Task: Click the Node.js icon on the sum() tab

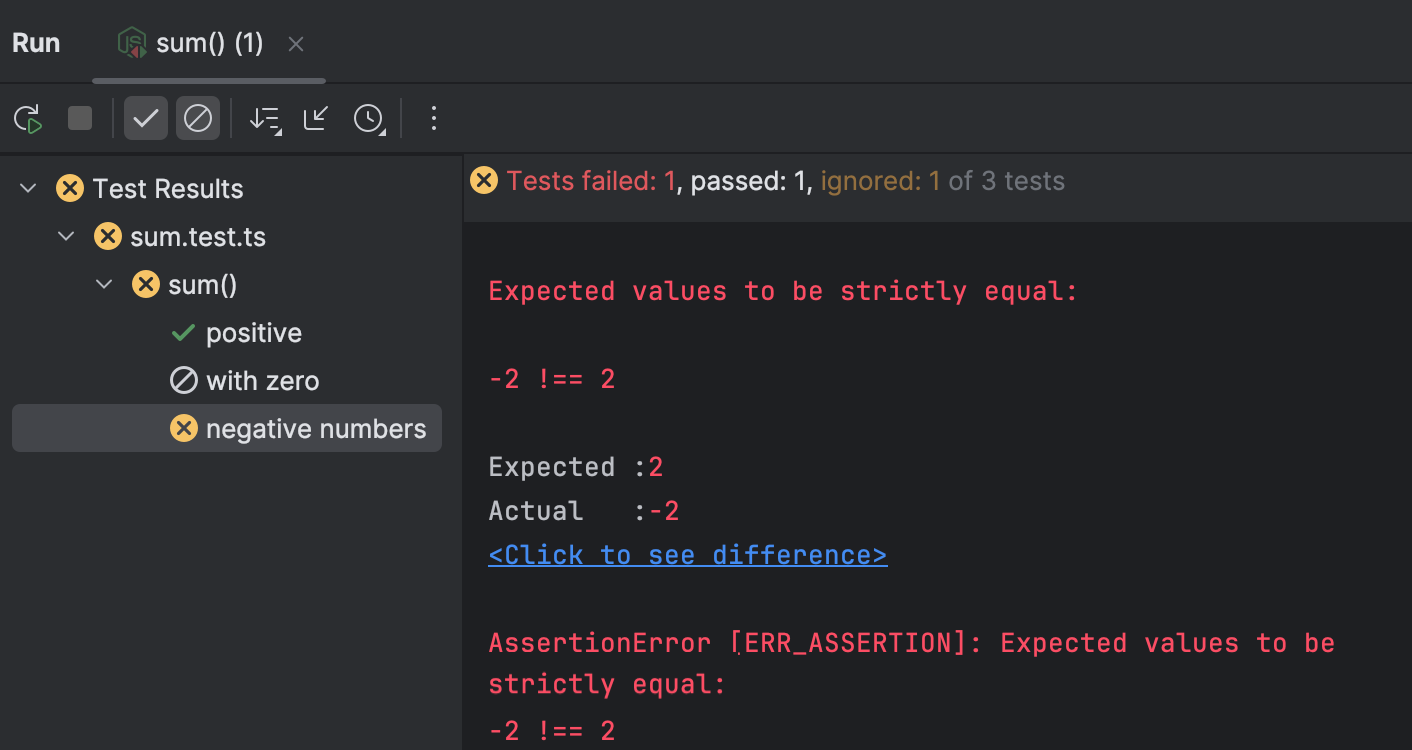Action: click(x=132, y=43)
